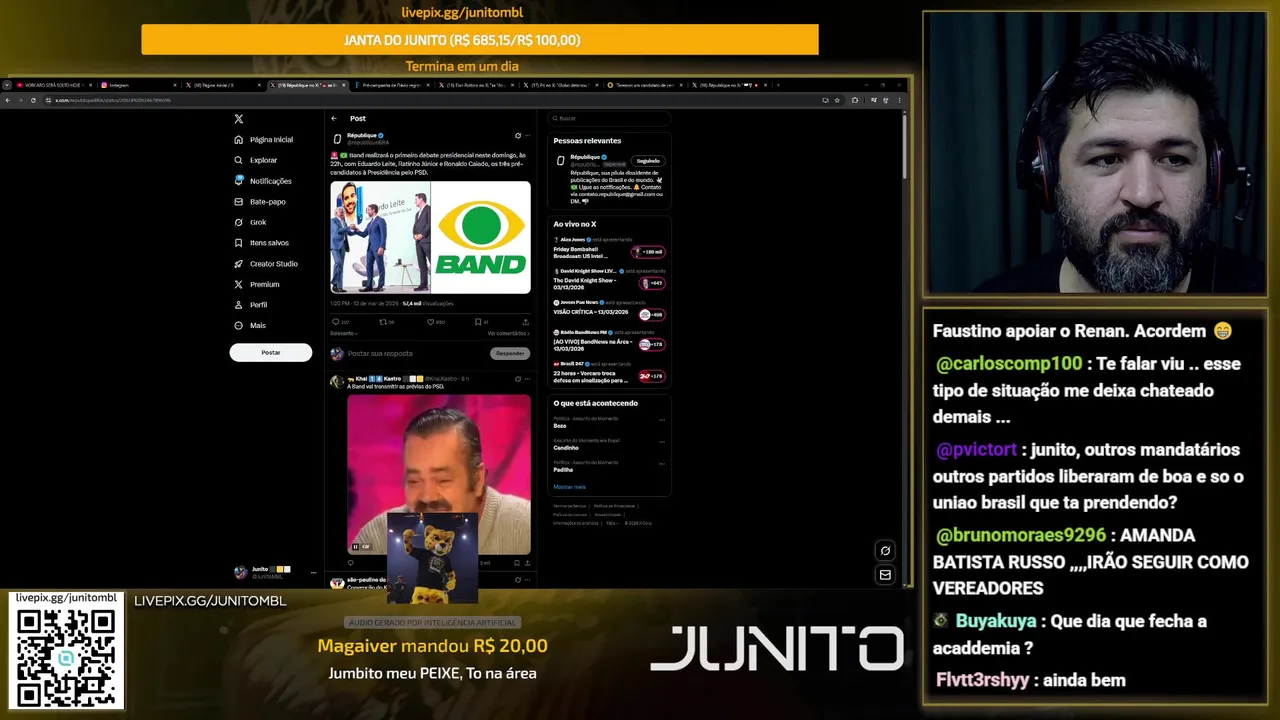Open floating messages envelope button
This screenshot has height=720, width=1280.
point(885,575)
